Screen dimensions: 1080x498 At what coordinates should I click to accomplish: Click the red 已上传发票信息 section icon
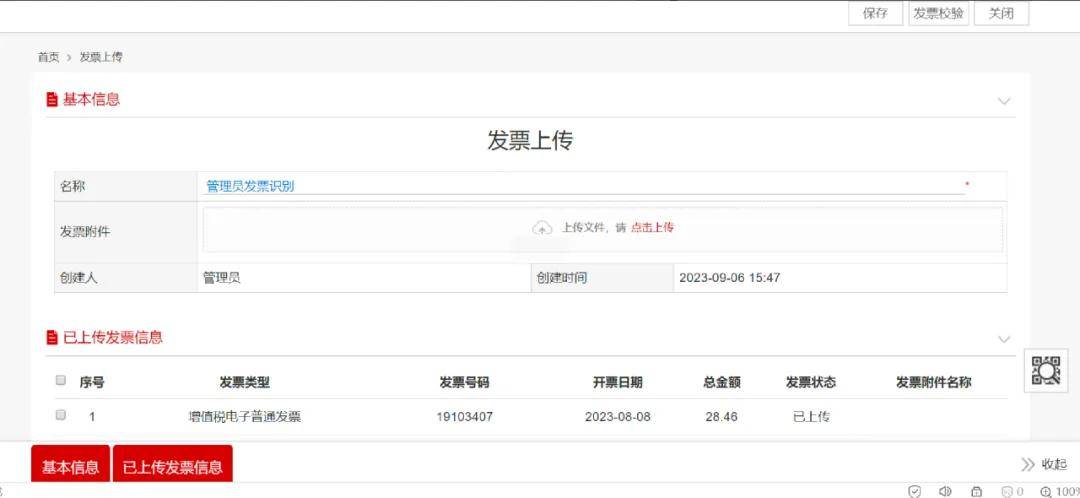(52, 338)
